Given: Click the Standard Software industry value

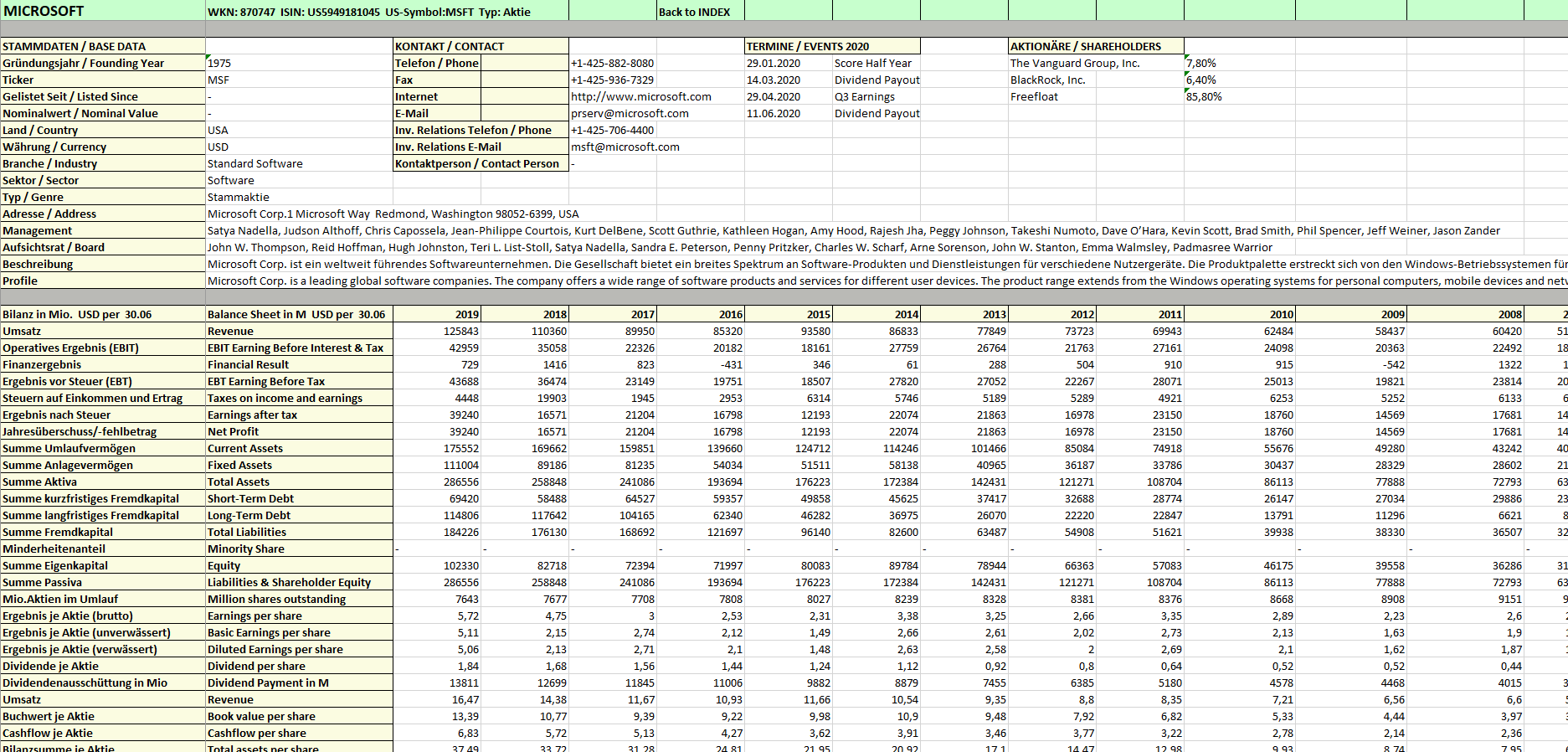Looking at the screenshot, I should coord(300,163).
